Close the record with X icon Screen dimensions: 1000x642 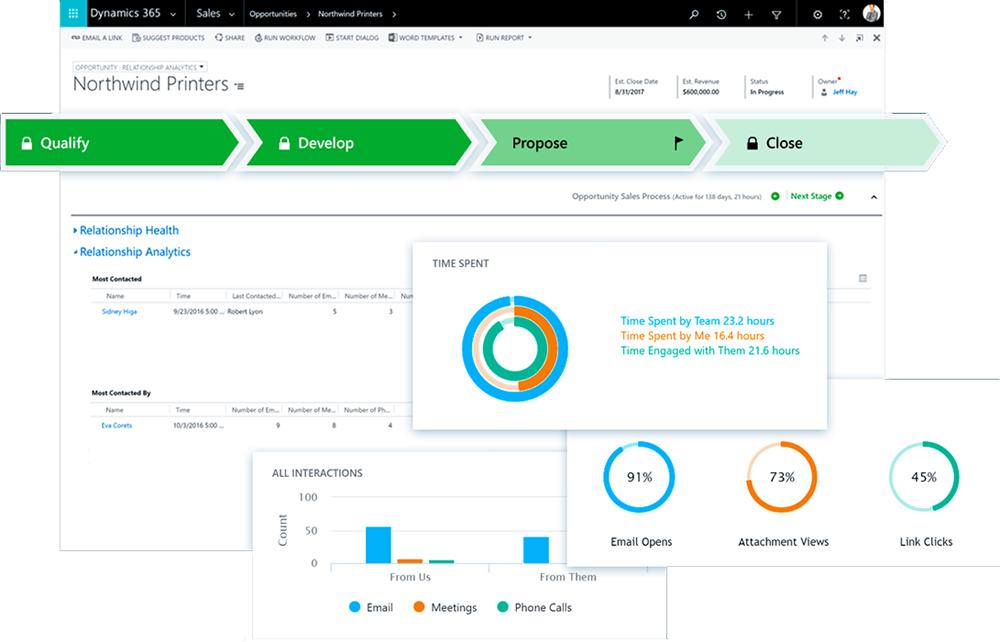pos(877,38)
